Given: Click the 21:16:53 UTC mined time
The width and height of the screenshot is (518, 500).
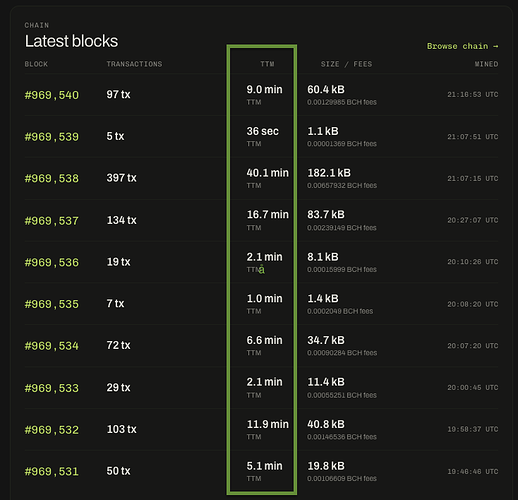Looking at the screenshot, I should click(473, 95).
